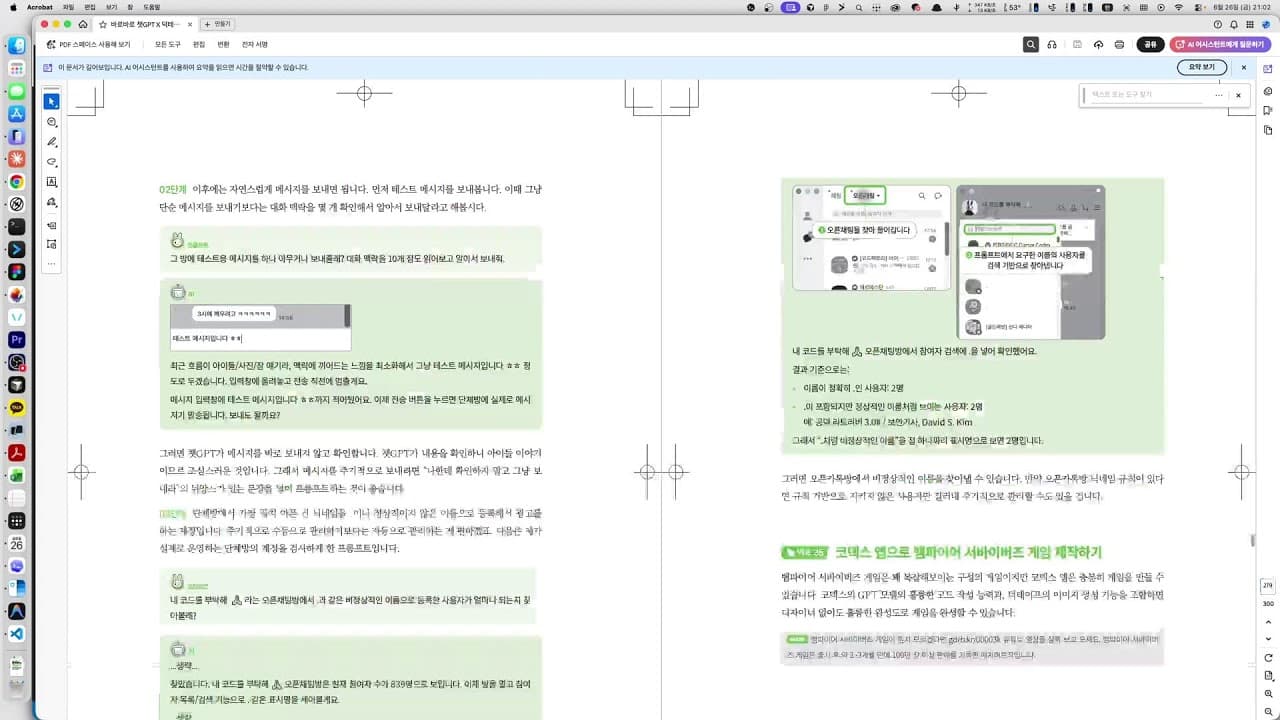
Task: Click the read aloud headphones icon
Action: pos(1052,44)
